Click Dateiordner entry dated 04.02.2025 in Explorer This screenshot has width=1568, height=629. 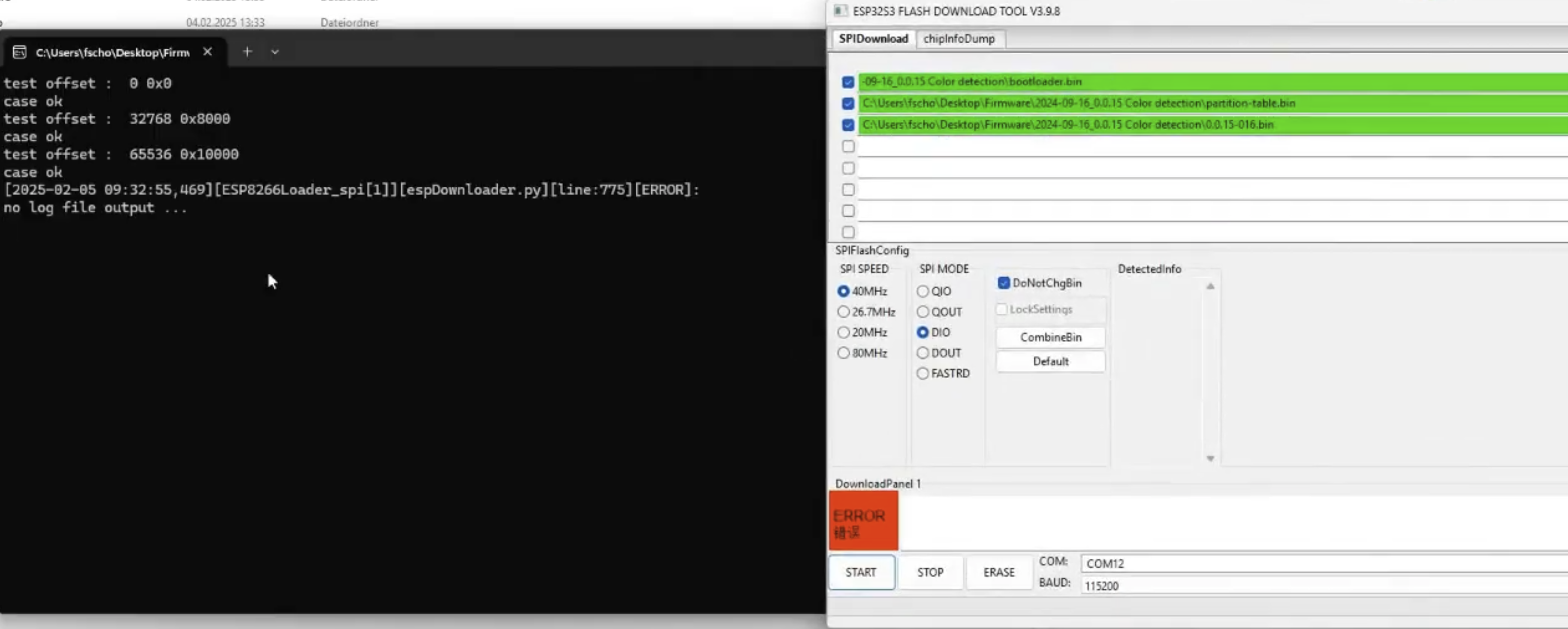(350, 23)
